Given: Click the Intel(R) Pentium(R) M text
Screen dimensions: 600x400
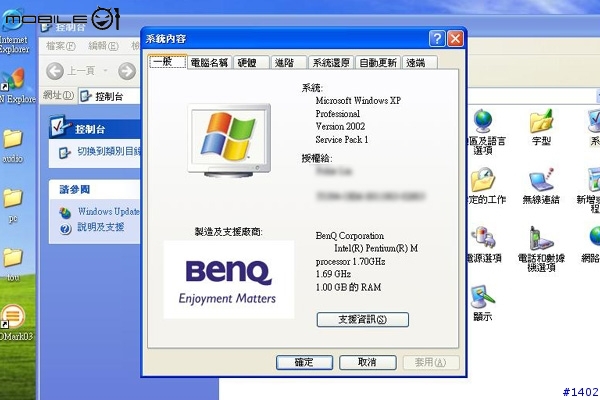Looking at the screenshot, I should [x=376, y=248].
